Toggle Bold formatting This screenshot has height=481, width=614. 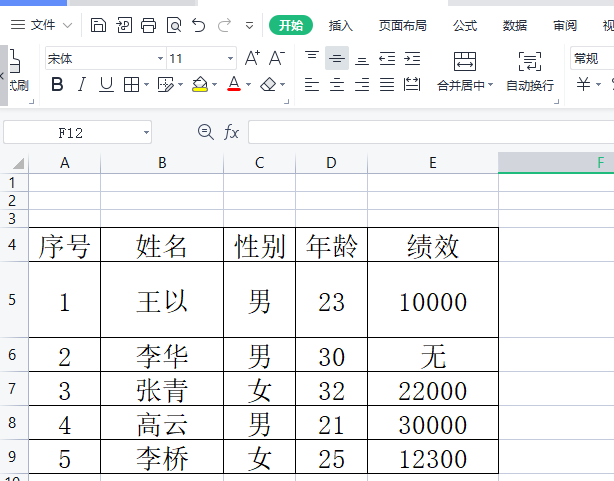[57, 84]
